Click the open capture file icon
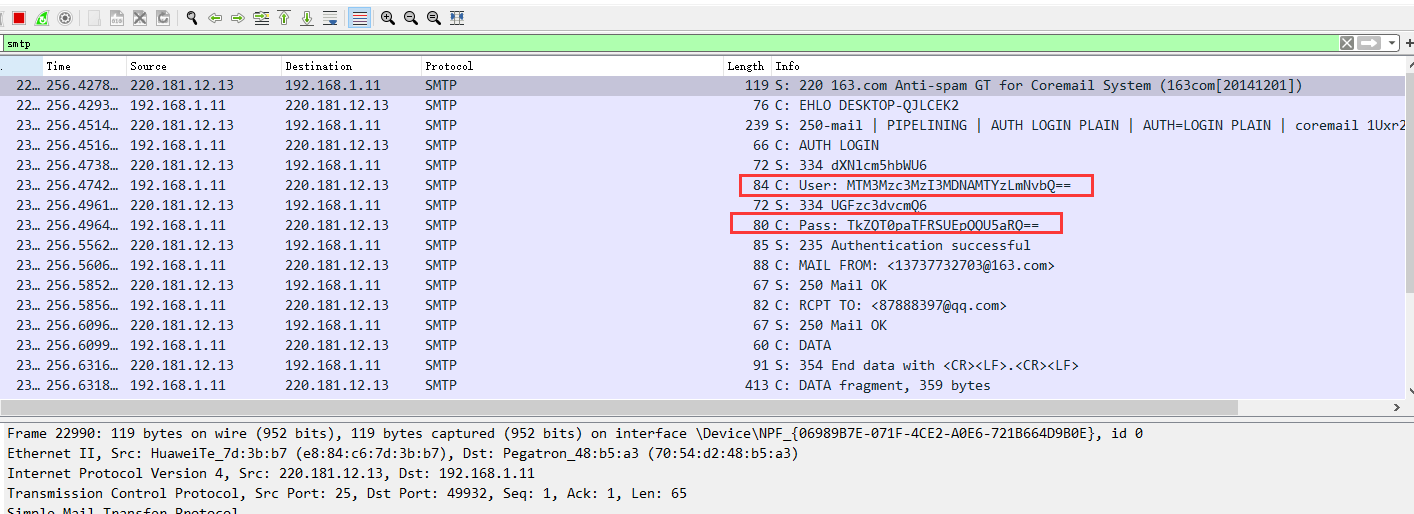 (93, 18)
